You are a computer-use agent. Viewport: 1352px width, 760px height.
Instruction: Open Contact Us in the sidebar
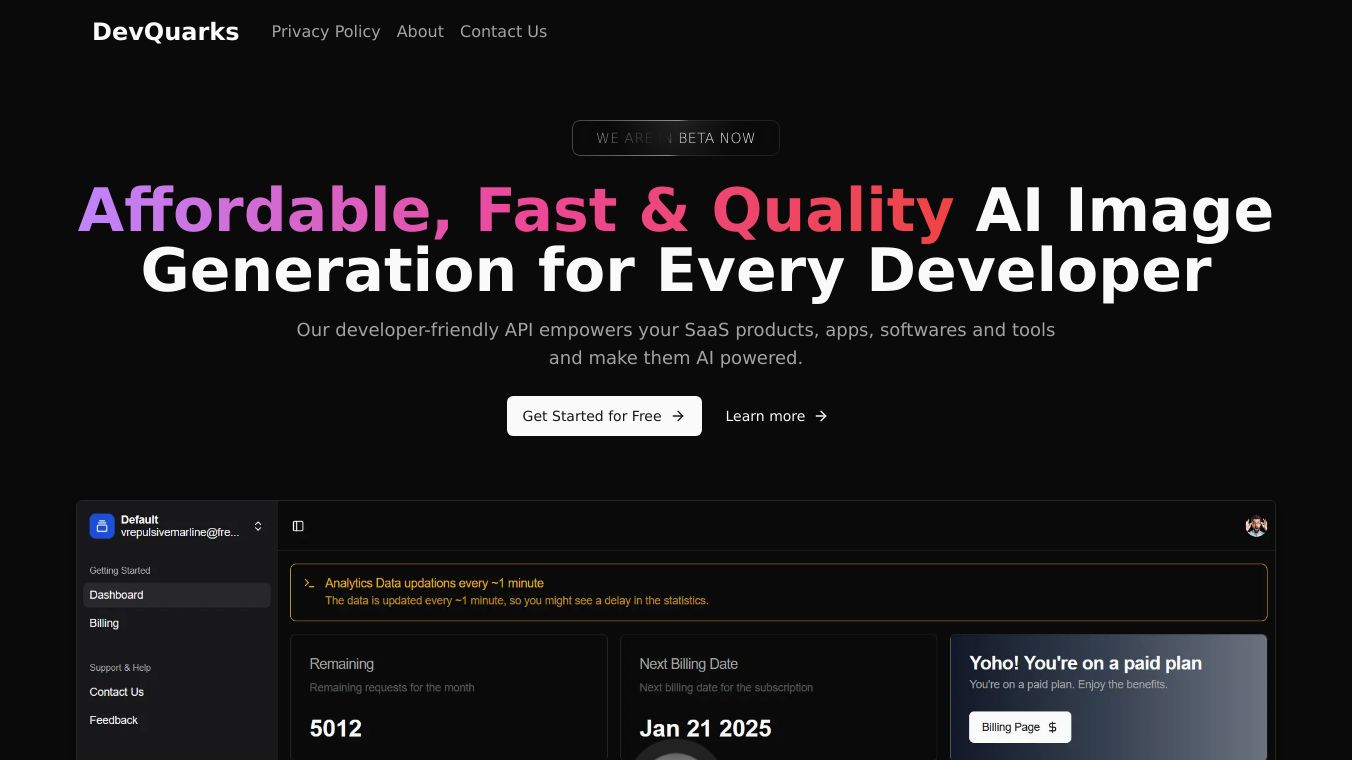[x=177, y=692]
